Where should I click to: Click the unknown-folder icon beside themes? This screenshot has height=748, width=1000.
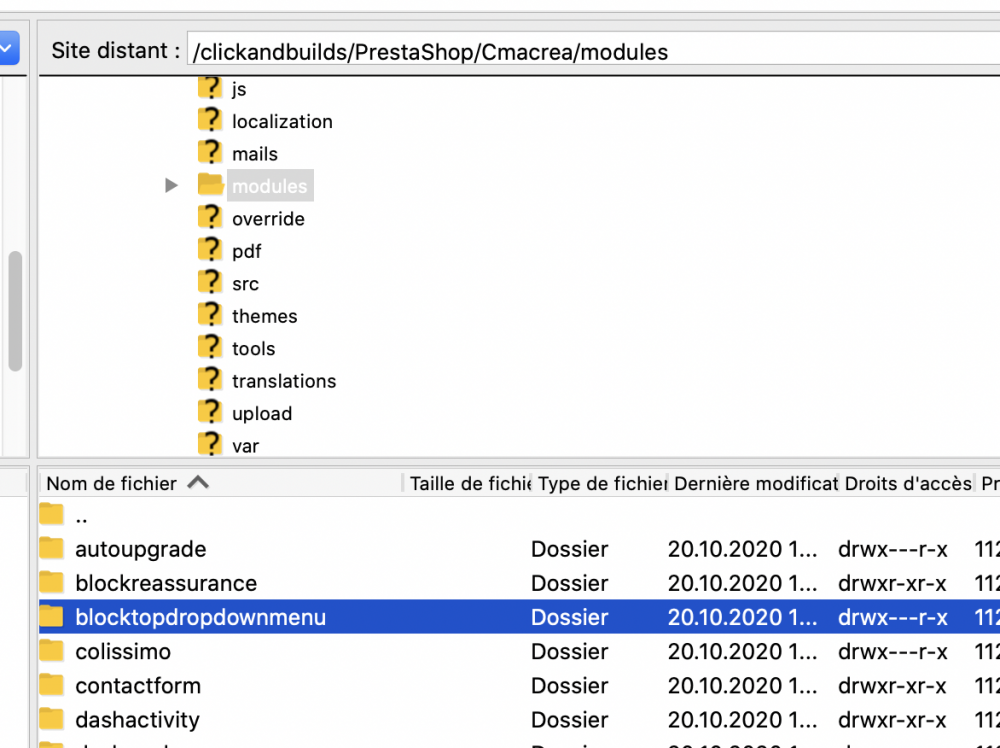(210, 315)
